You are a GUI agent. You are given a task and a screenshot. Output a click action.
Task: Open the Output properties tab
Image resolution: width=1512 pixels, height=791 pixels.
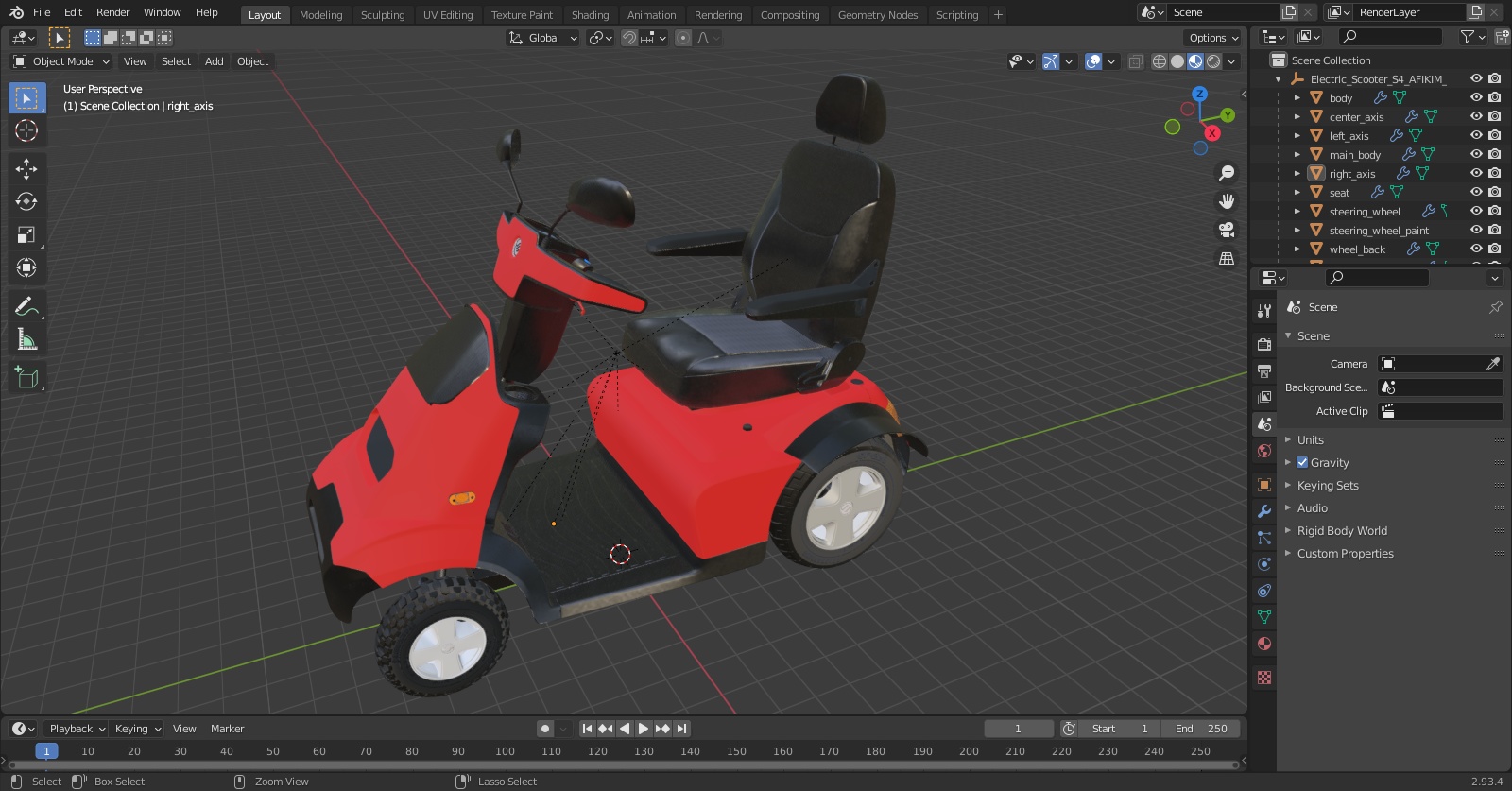coord(1264,371)
